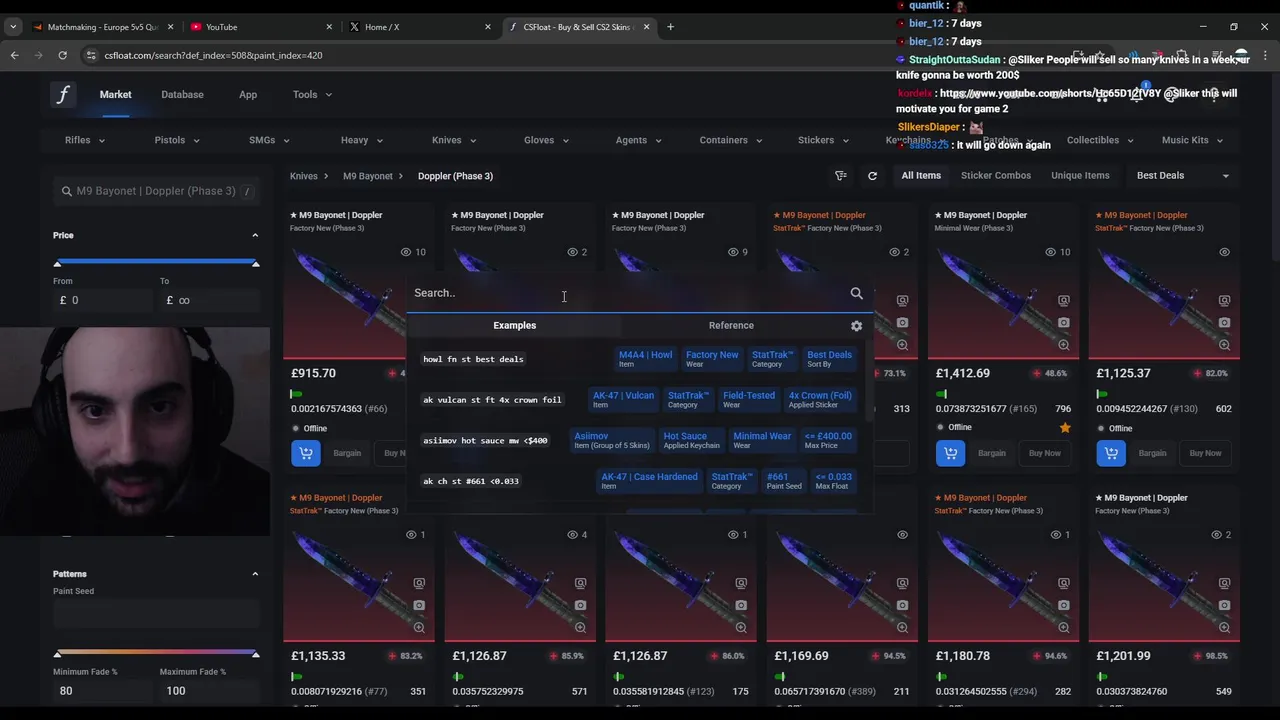This screenshot has height=720, width=1280.
Task: Click zoom magnifier on the £1,135.33 card
Action: click(x=419, y=628)
